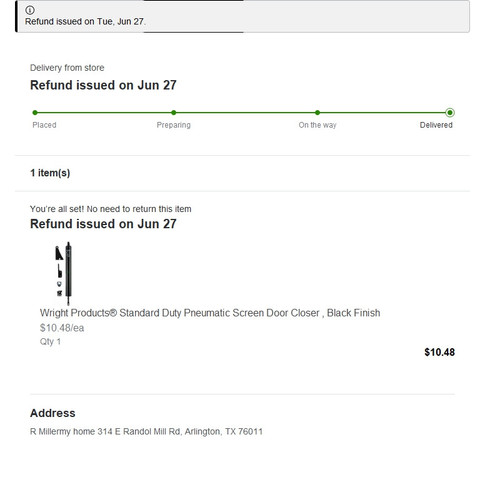This screenshot has width=500, height=479.
Task: Click the 1 item(s) section header
Action: coord(50,173)
